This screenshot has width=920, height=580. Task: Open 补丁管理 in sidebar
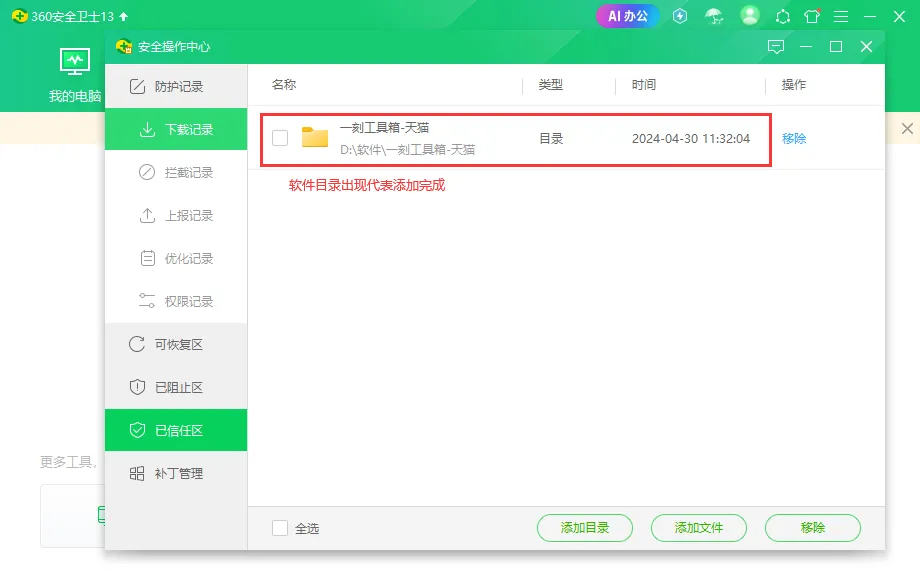pyautogui.click(x=176, y=473)
